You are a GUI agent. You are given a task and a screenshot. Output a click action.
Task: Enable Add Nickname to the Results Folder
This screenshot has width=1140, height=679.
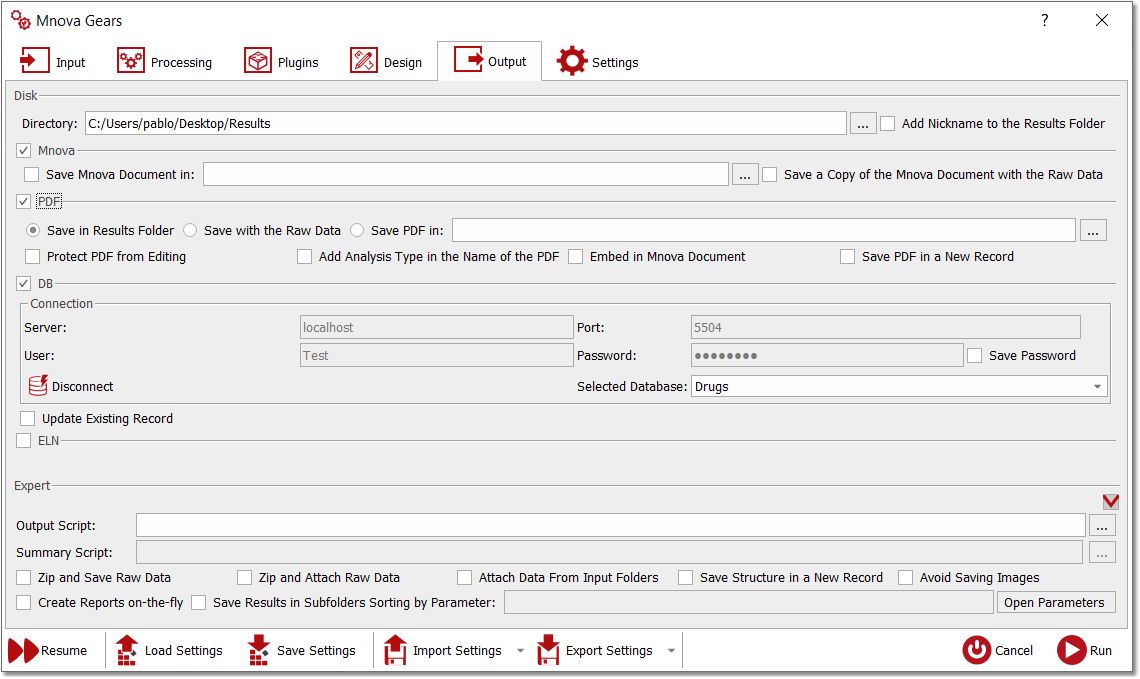[888, 124]
